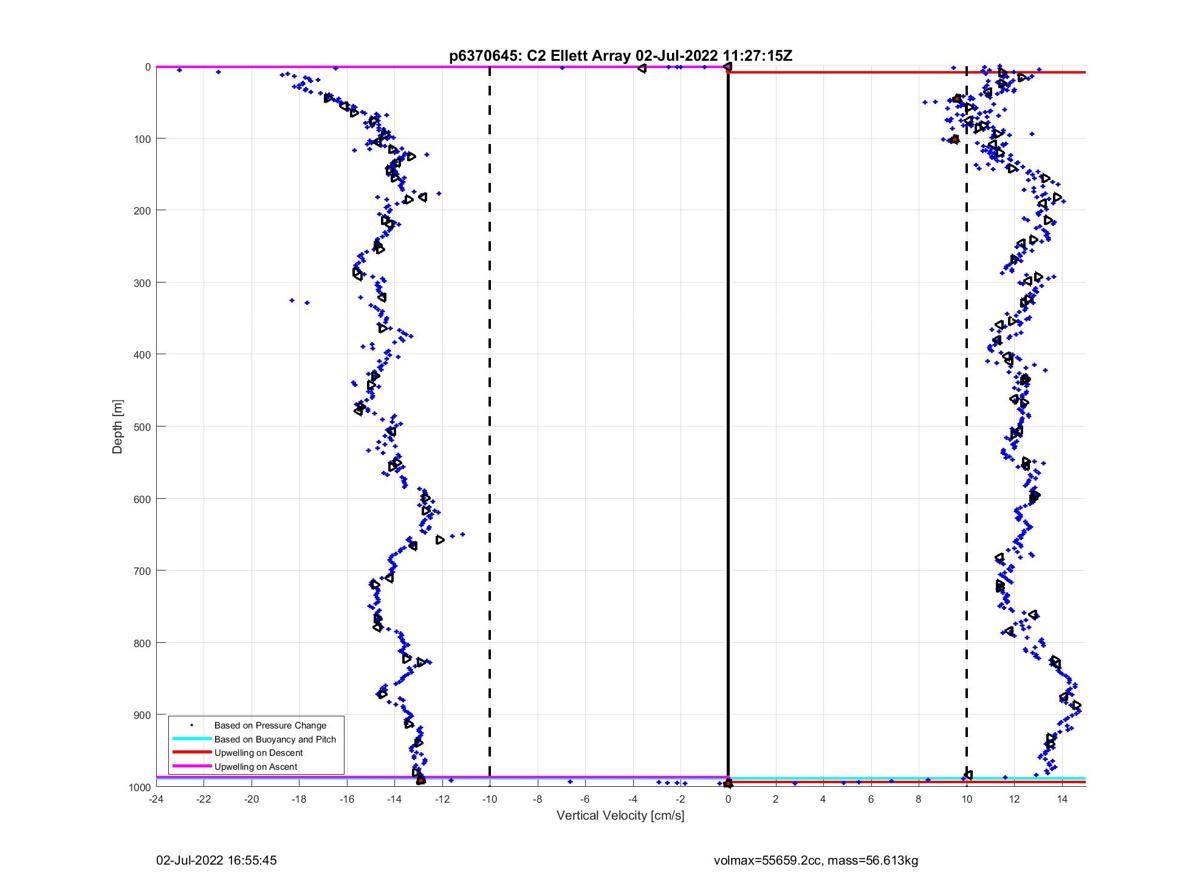This screenshot has height=885, width=1200.
Task: Select the 'Depth [m]' y-axis label
Action: (x=118, y=427)
